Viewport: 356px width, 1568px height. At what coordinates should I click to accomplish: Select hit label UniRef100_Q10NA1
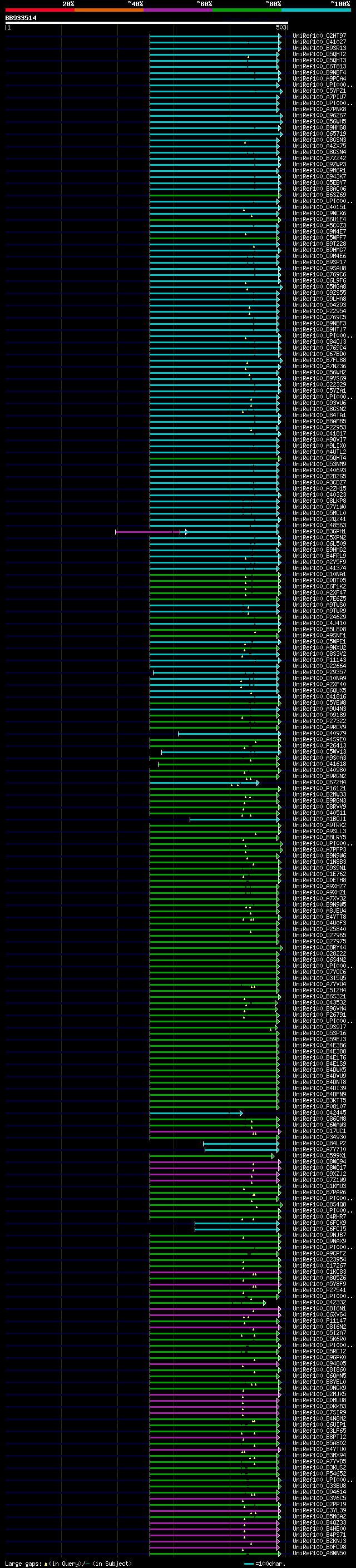[319, 575]
